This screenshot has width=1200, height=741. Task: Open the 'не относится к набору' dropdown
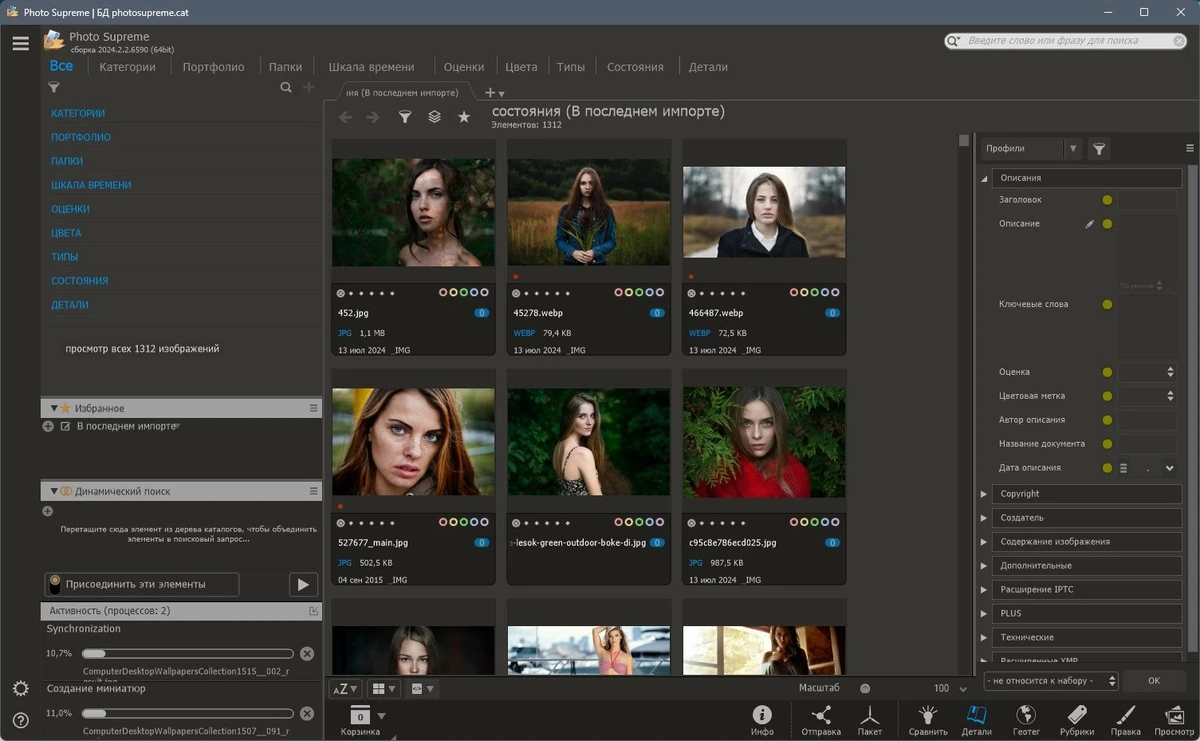pos(1050,681)
